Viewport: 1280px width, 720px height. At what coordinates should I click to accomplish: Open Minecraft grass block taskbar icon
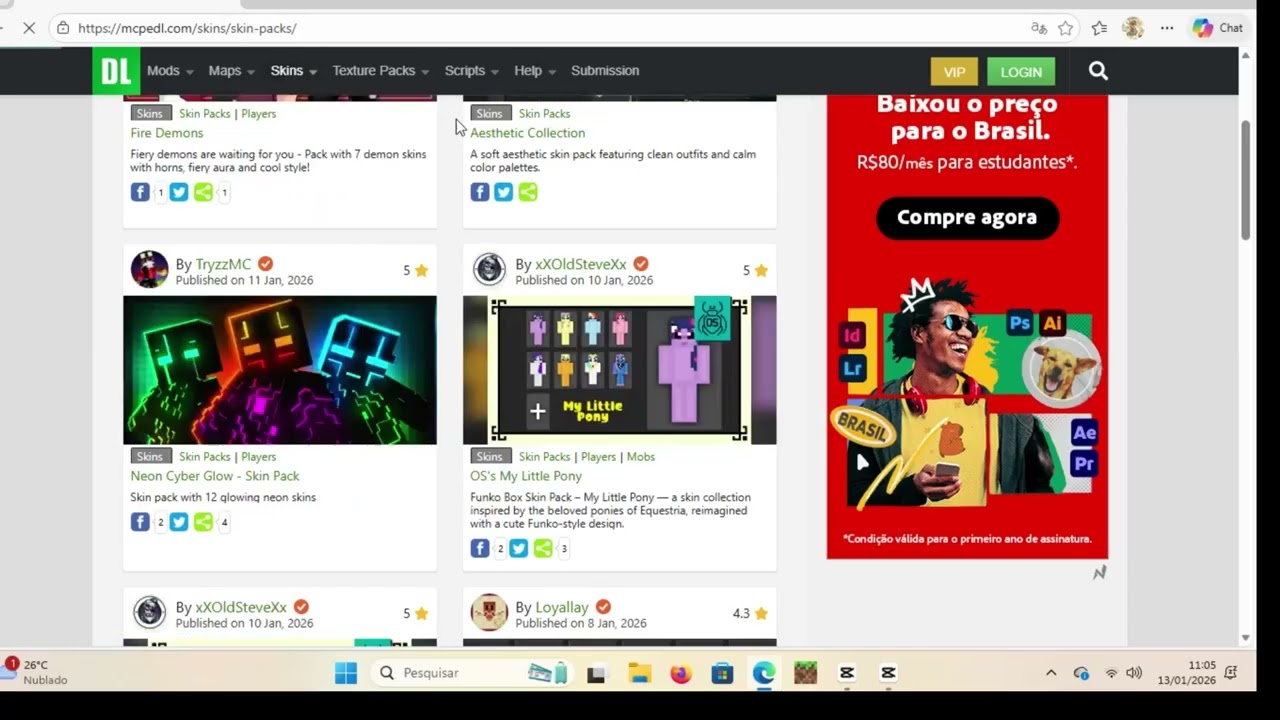coord(805,673)
